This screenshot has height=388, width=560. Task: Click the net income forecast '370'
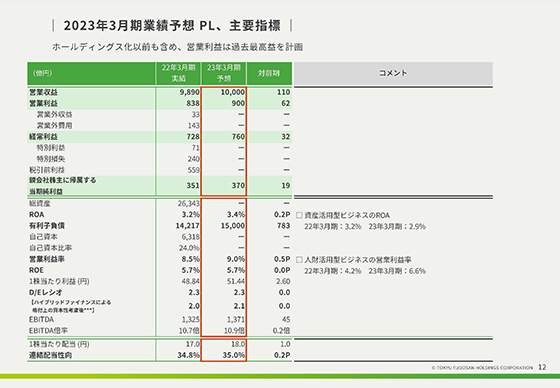coord(238,185)
